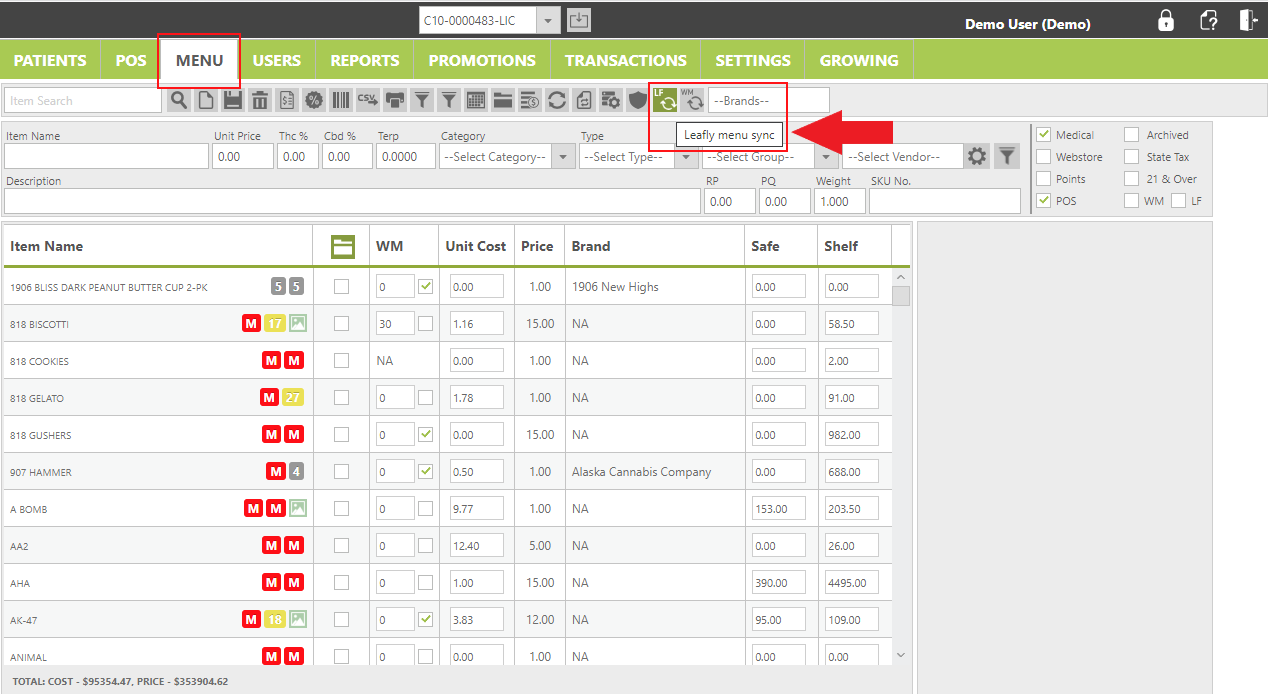Select row checkbox for 818 COOKIES
The width and height of the screenshot is (1268, 694).
[342, 360]
